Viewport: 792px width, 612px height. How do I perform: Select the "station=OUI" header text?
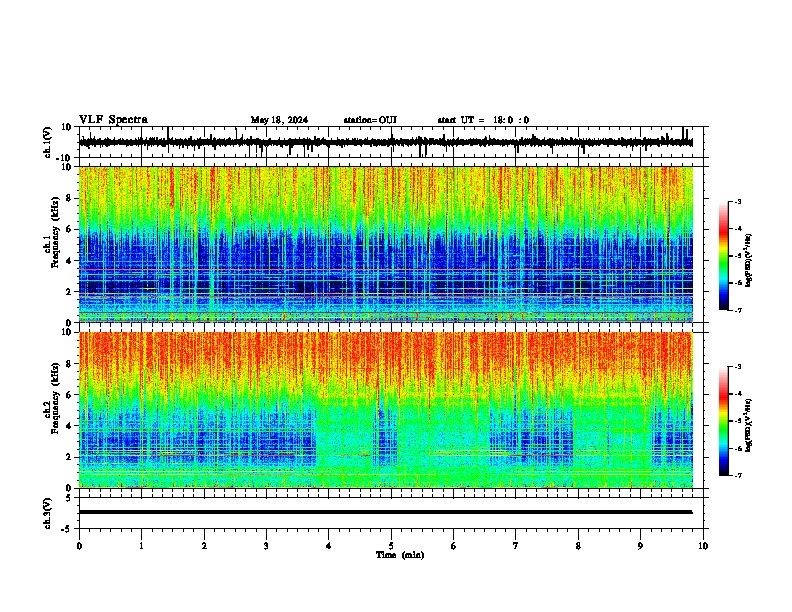pos(370,120)
